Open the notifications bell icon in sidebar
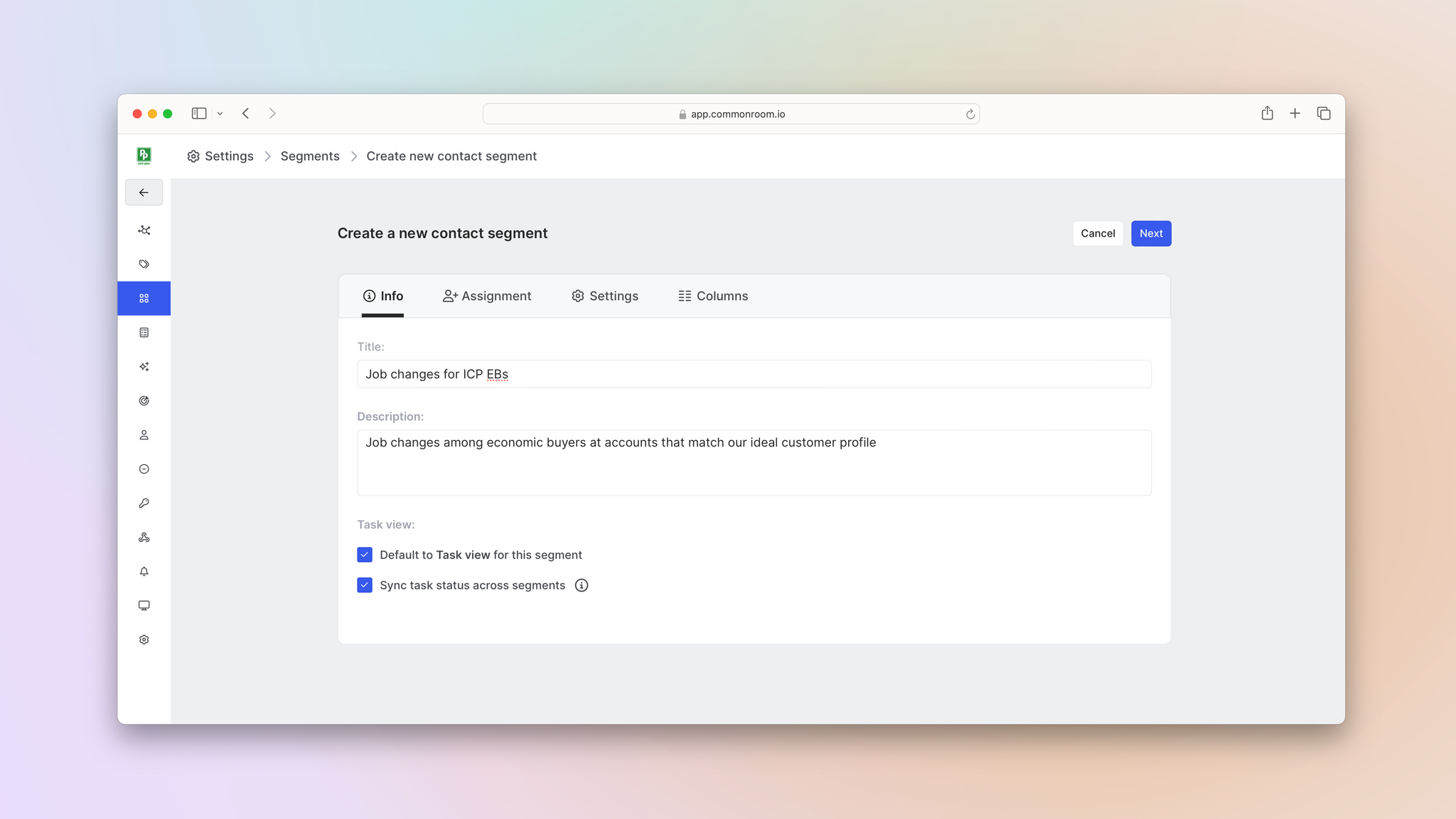This screenshot has height=819, width=1456. point(144,572)
